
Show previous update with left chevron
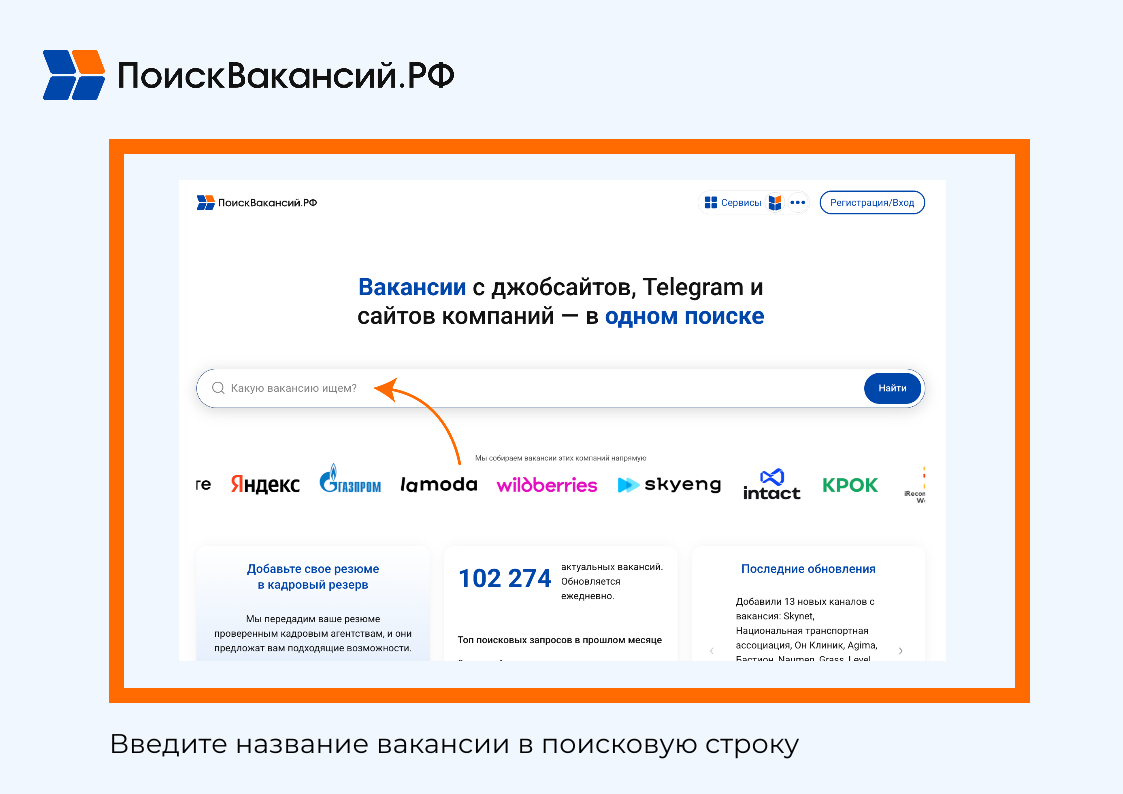tap(711, 651)
